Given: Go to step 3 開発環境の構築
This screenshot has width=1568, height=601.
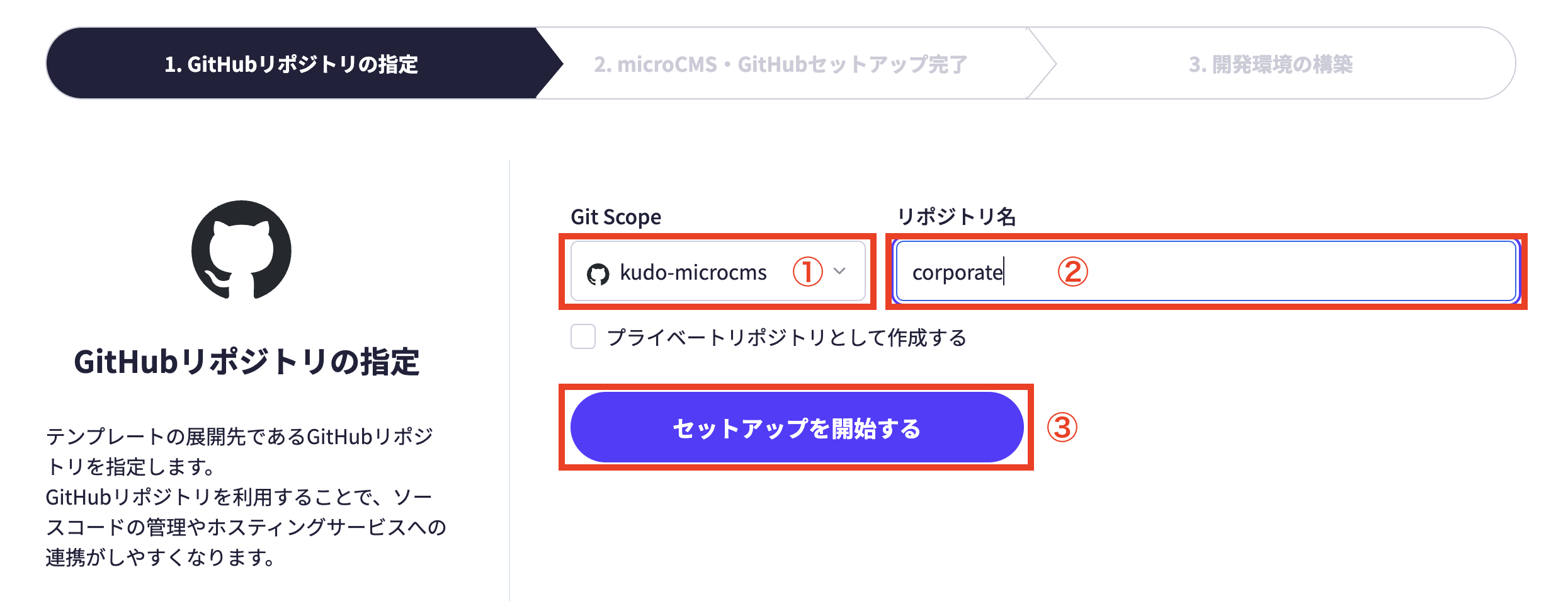Looking at the screenshot, I should coord(1270,64).
